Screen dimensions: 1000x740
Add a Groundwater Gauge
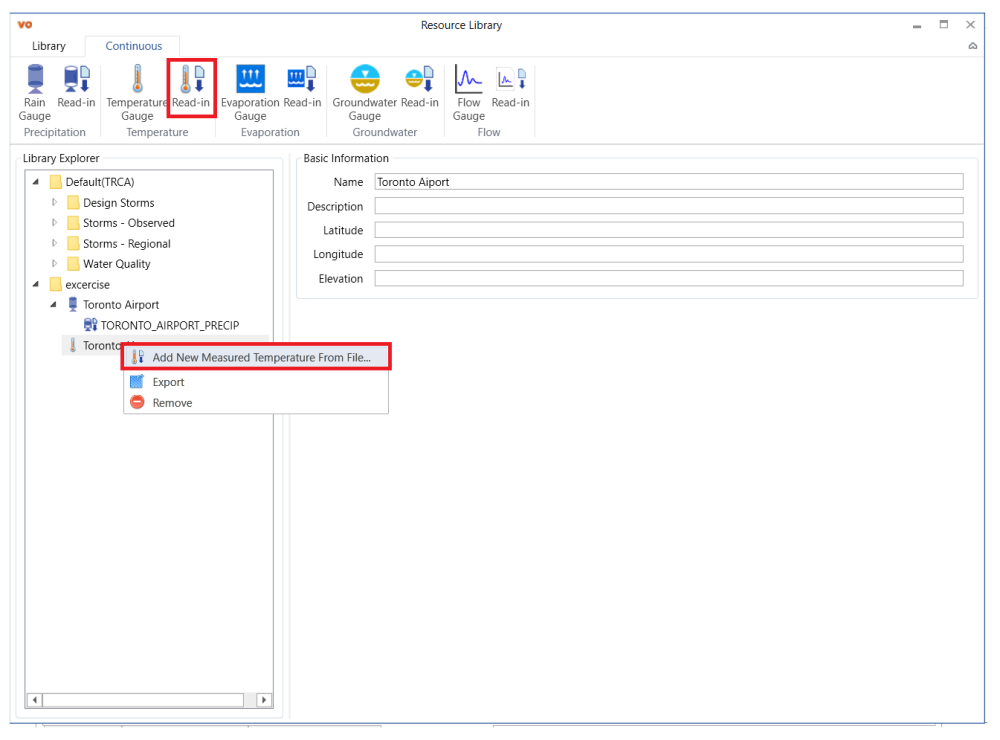coord(365,92)
